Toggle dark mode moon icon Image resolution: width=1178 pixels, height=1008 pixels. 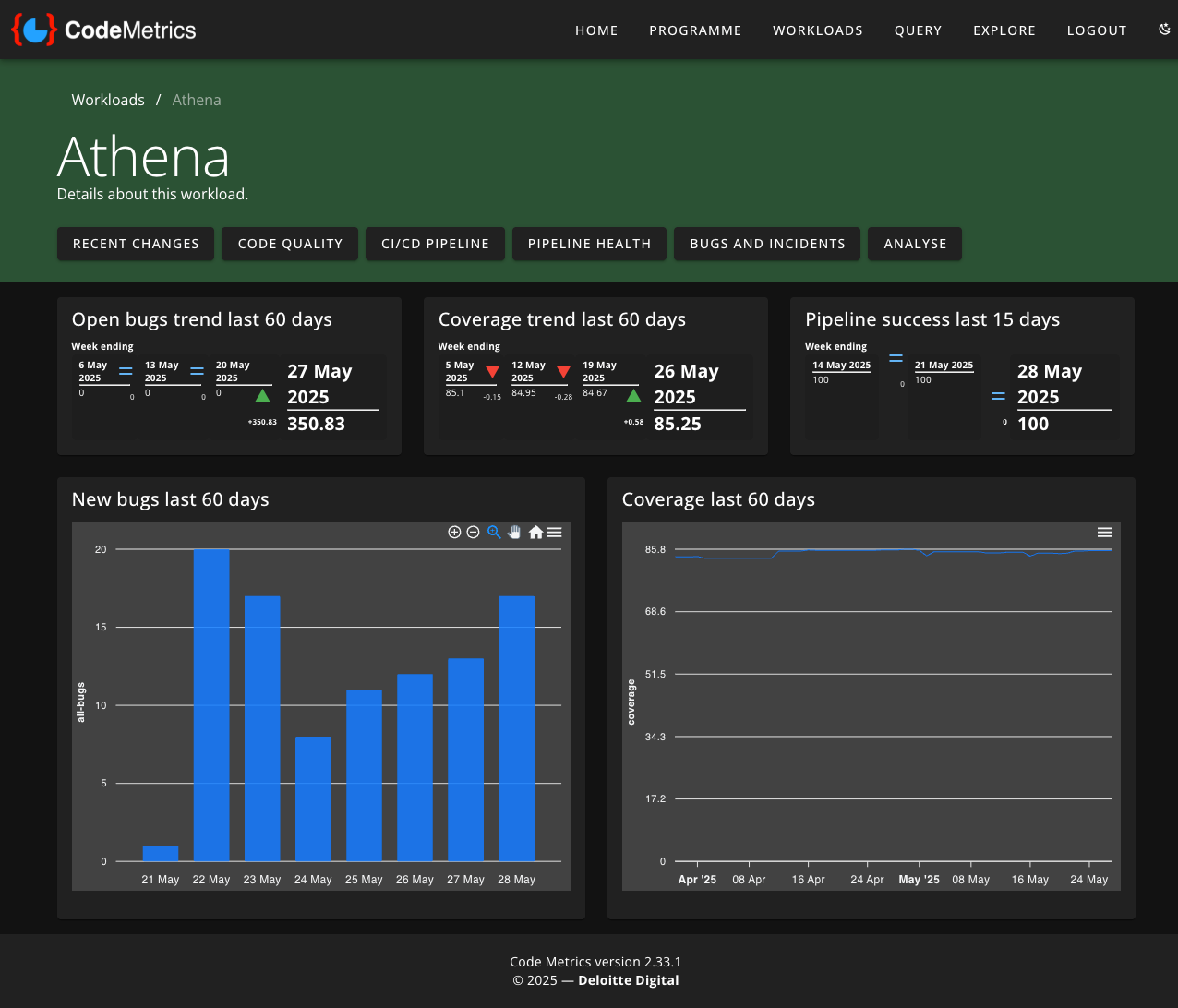coord(1164,30)
